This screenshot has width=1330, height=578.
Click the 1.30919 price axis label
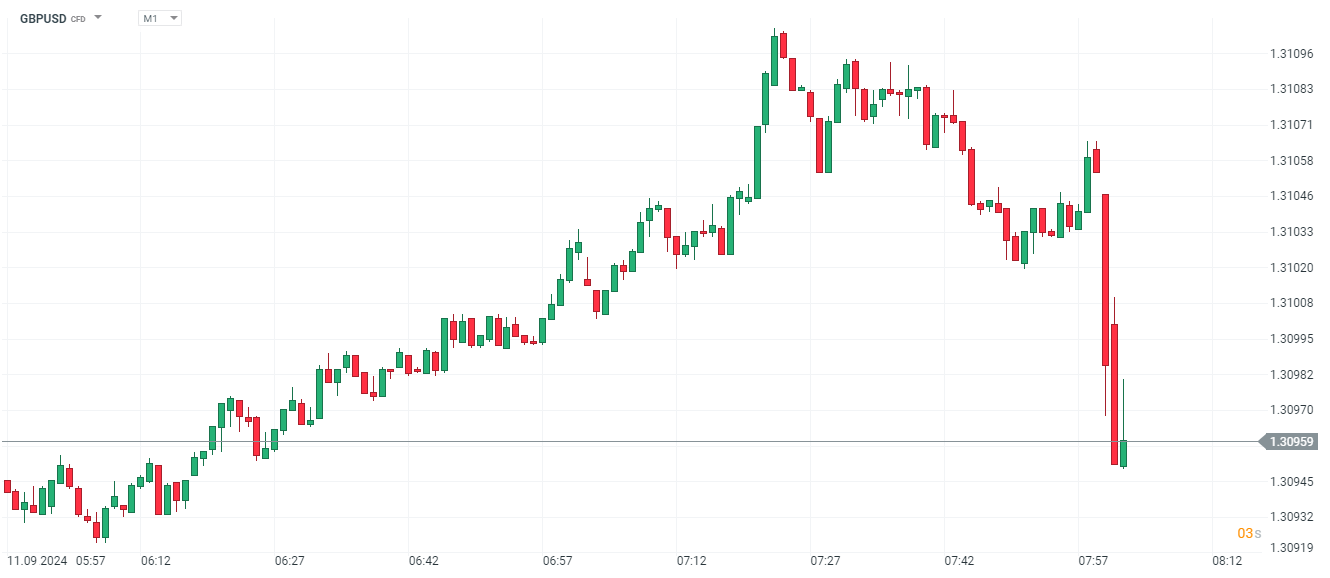pyautogui.click(x=1290, y=548)
